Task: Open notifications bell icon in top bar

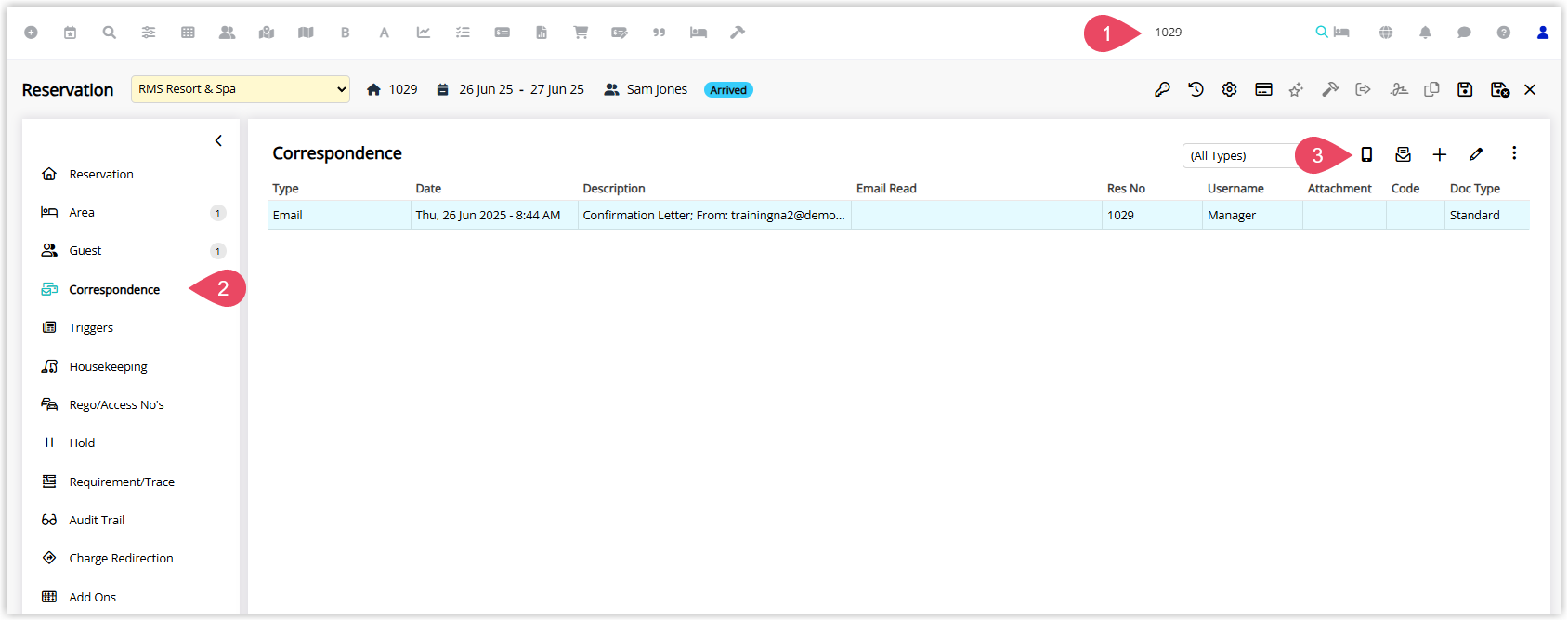Action: click(x=1425, y=33)
